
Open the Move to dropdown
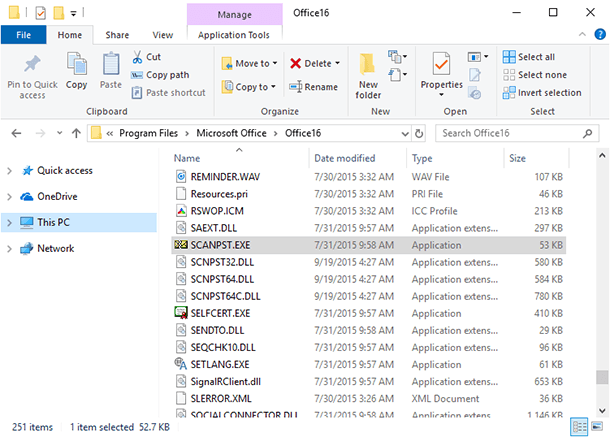250,63
